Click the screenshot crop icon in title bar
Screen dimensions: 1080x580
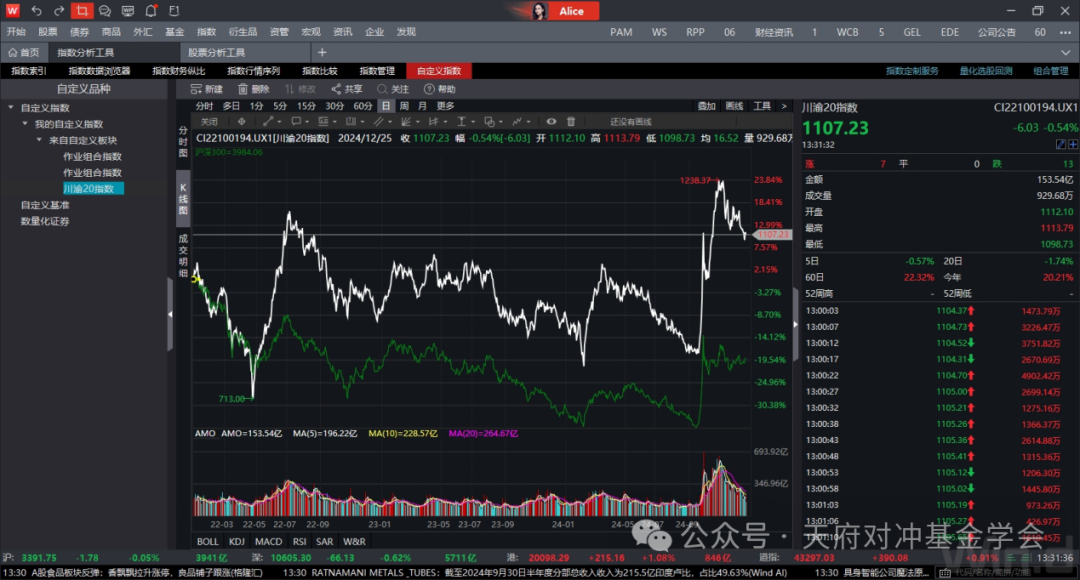tap(82, 11)
